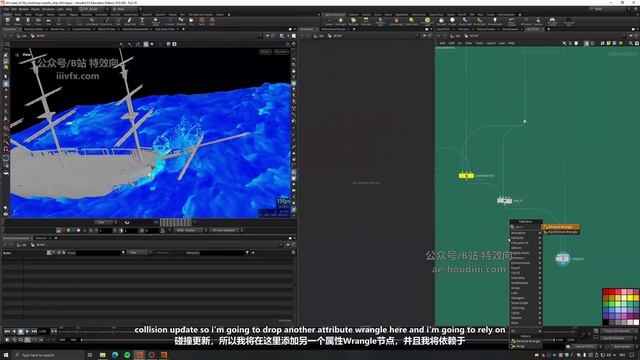The width and height of the screenshot is (640, 360).
Task: Select Attribute Wrangle in tab menu results
Action: click(560, 227)
